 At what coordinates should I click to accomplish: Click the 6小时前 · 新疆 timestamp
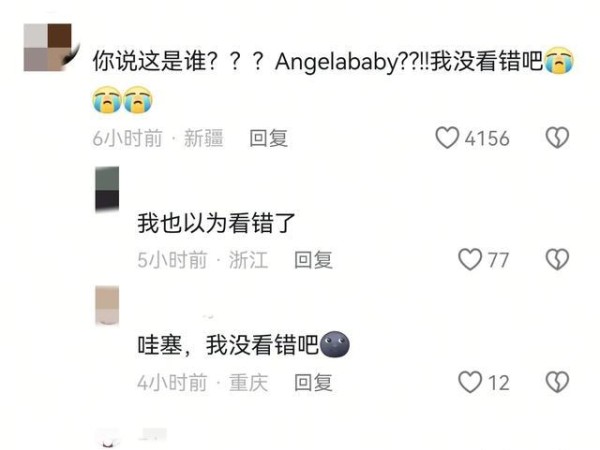point(158,138)
